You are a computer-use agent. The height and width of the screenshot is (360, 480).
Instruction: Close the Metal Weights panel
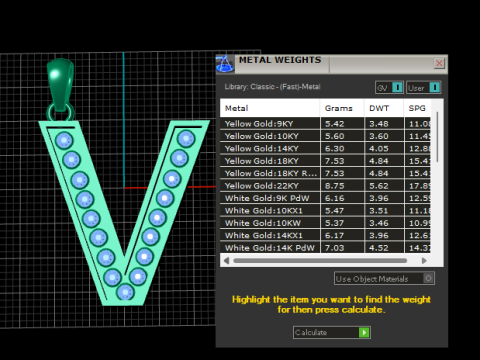click(439, 63)
